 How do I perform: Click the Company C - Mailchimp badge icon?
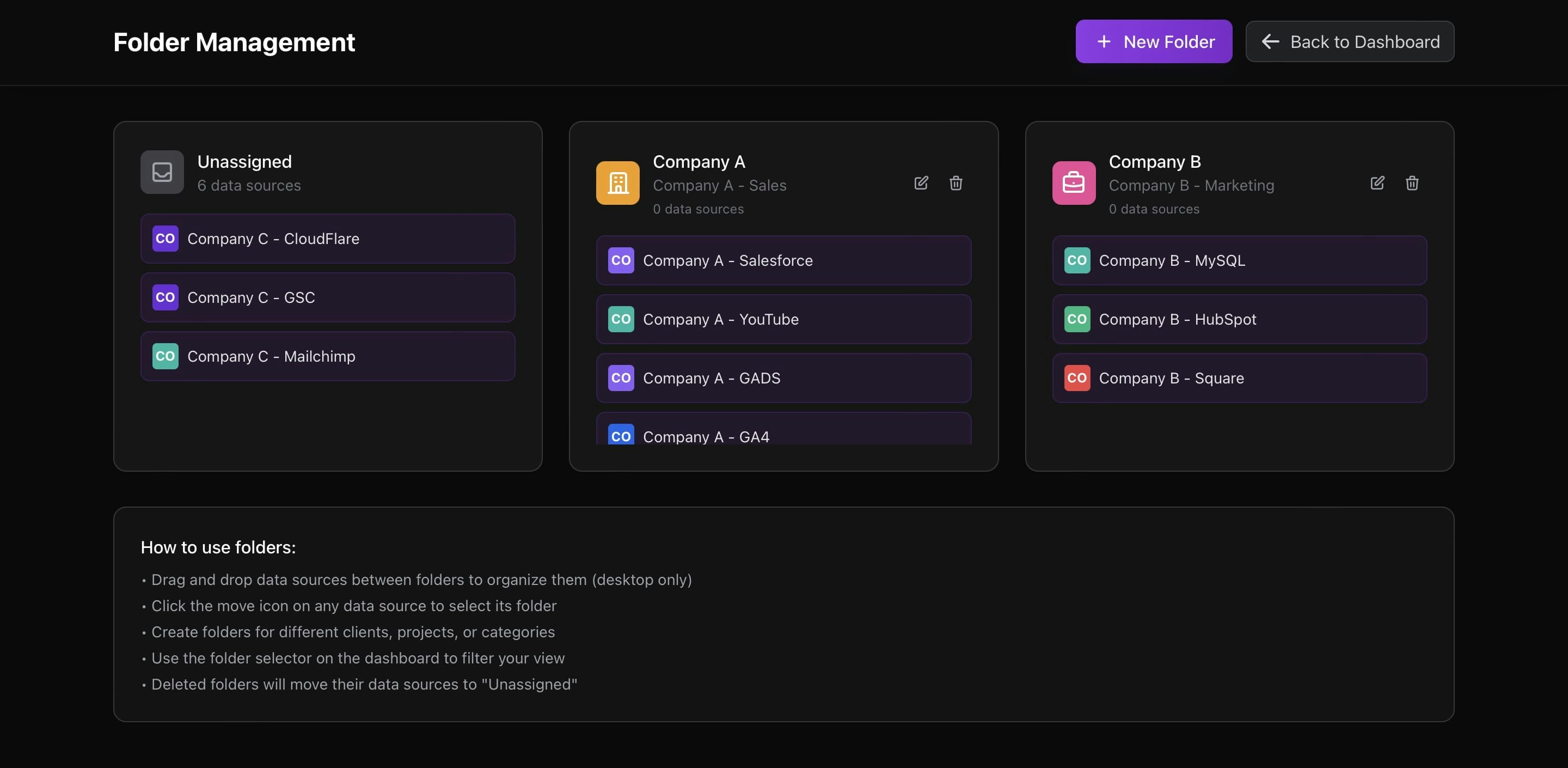(165, 356)
